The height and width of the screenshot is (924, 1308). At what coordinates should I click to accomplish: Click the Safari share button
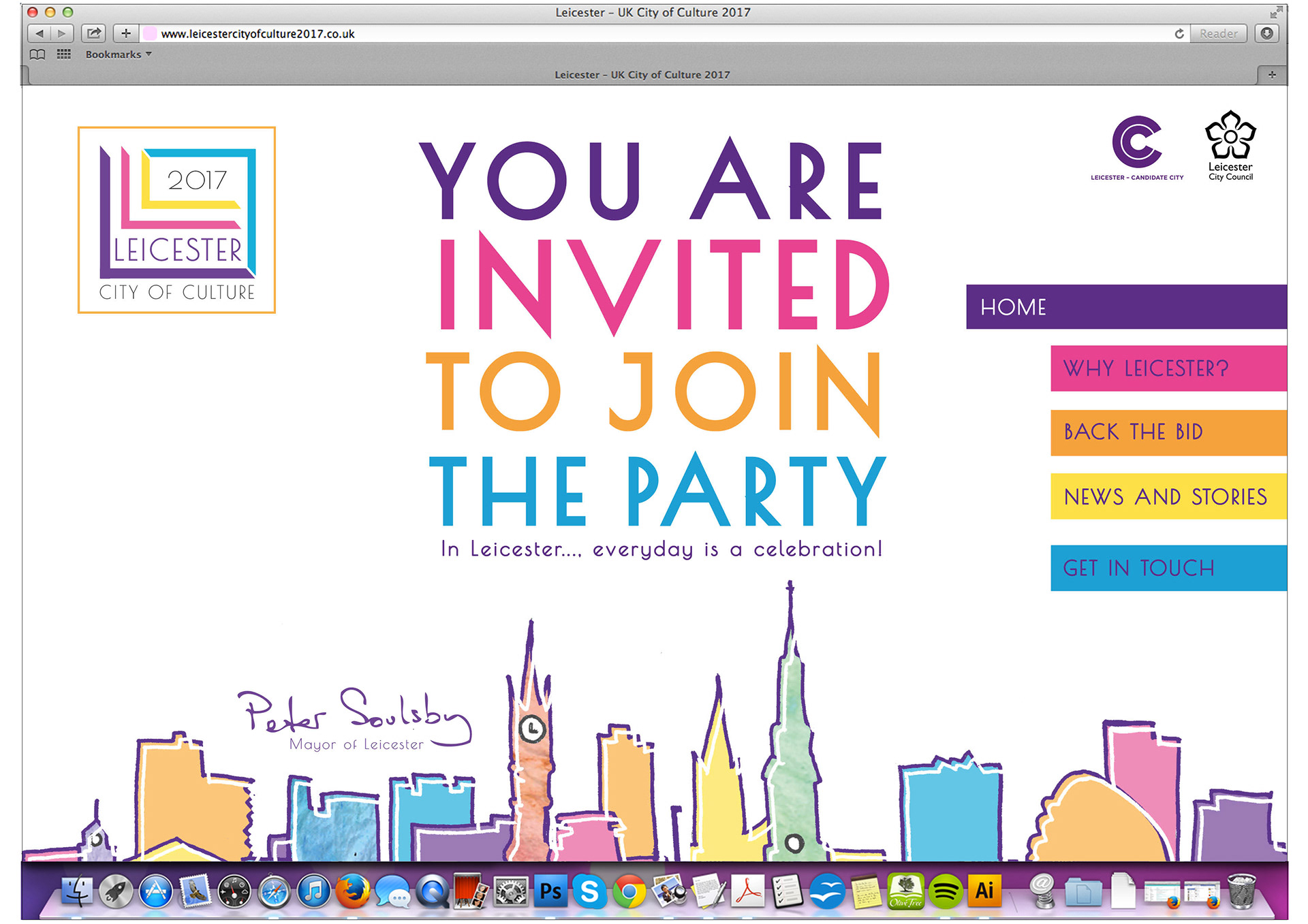(94, 33)
